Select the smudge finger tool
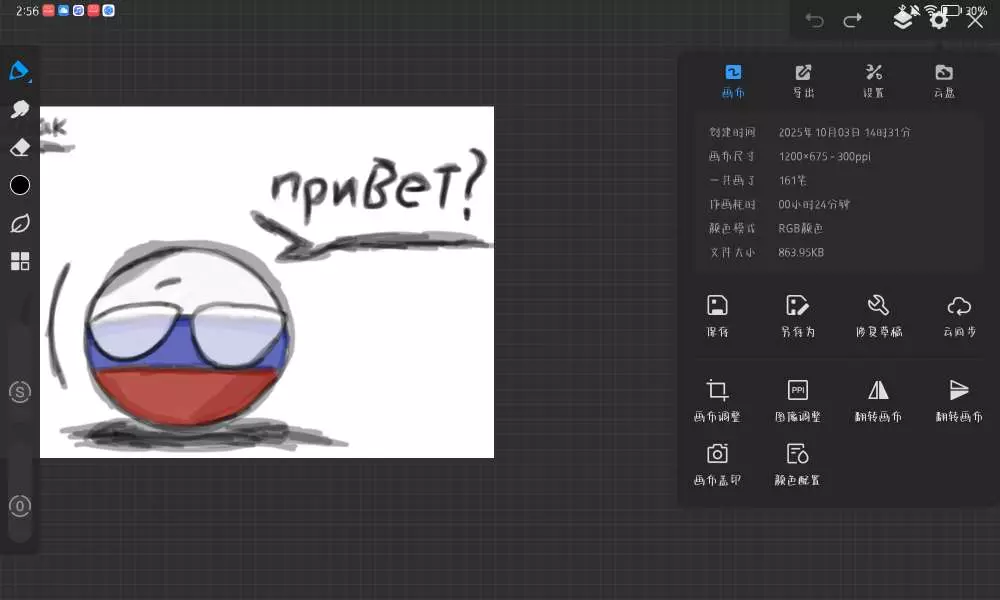Viewport: 1000px width, 600px height. [20, 109]
